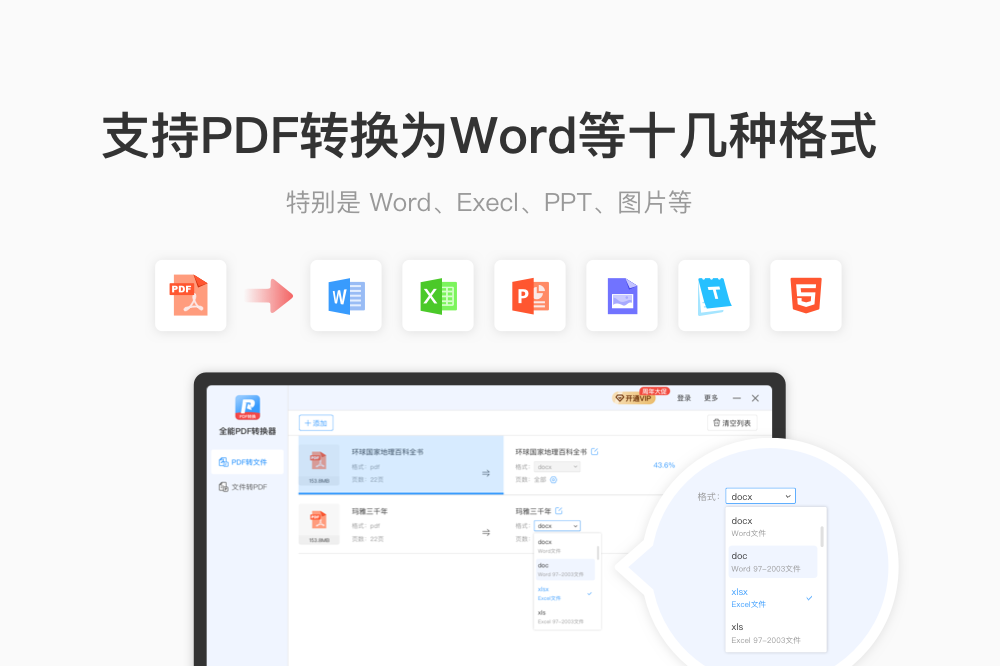Click the PDF file icon tile
The image size is (1000, 666).
[191, 295]
